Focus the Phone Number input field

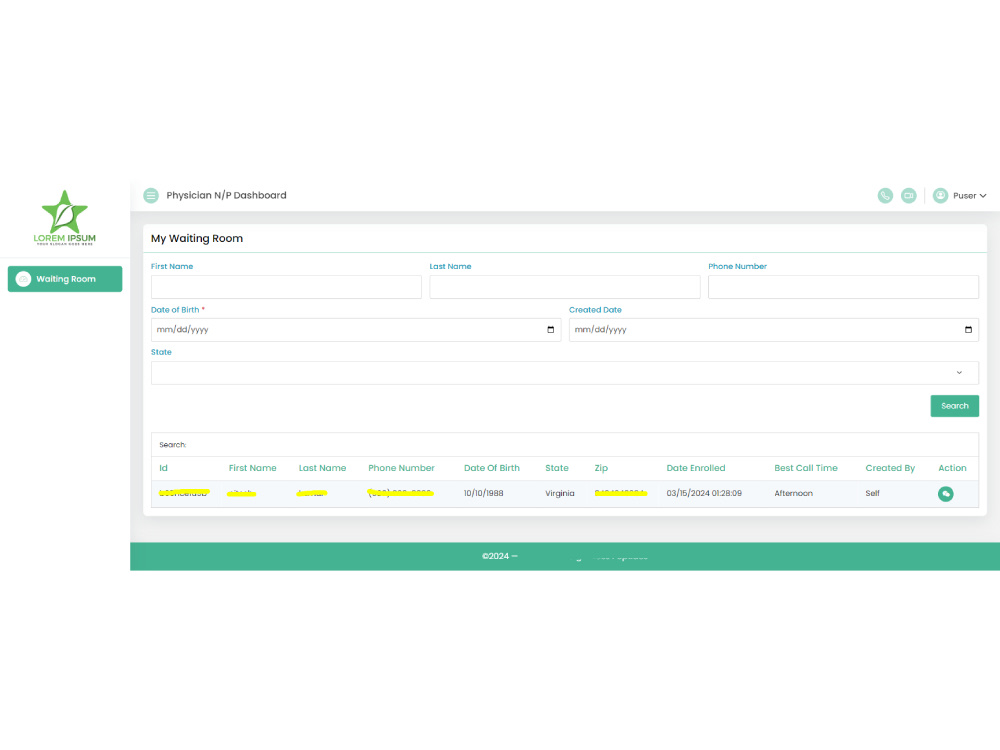(x=843, y=287)
